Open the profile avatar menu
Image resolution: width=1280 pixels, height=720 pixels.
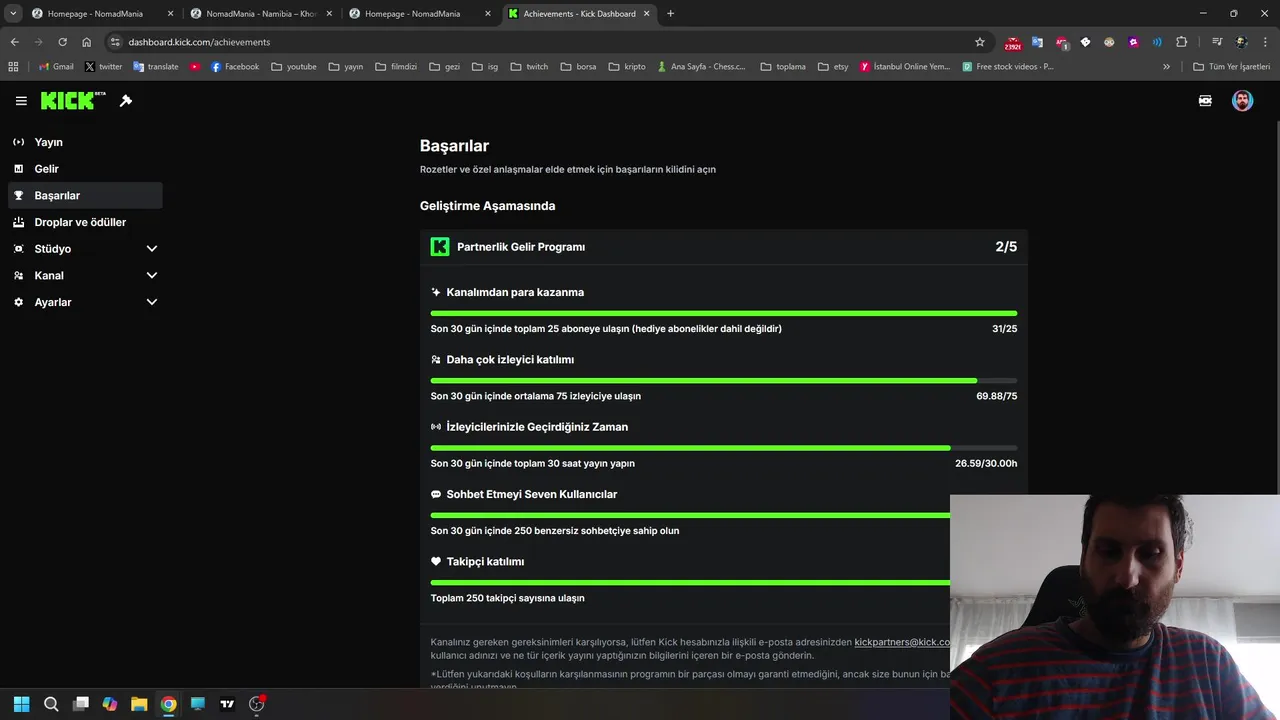pyautogui.click(x=1242, y=101)
